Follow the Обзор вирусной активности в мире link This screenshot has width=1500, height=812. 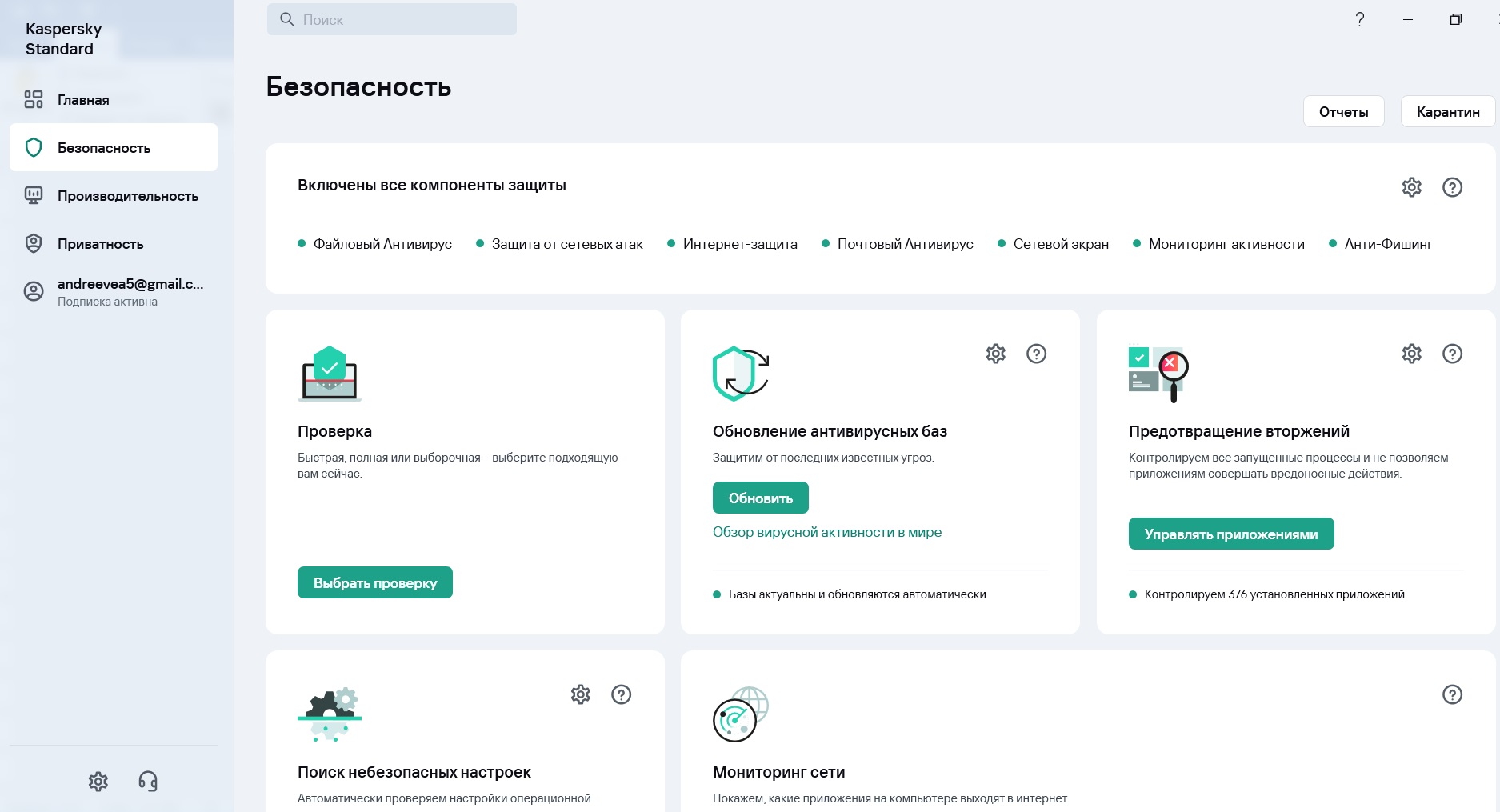click(x=826, y=532)
